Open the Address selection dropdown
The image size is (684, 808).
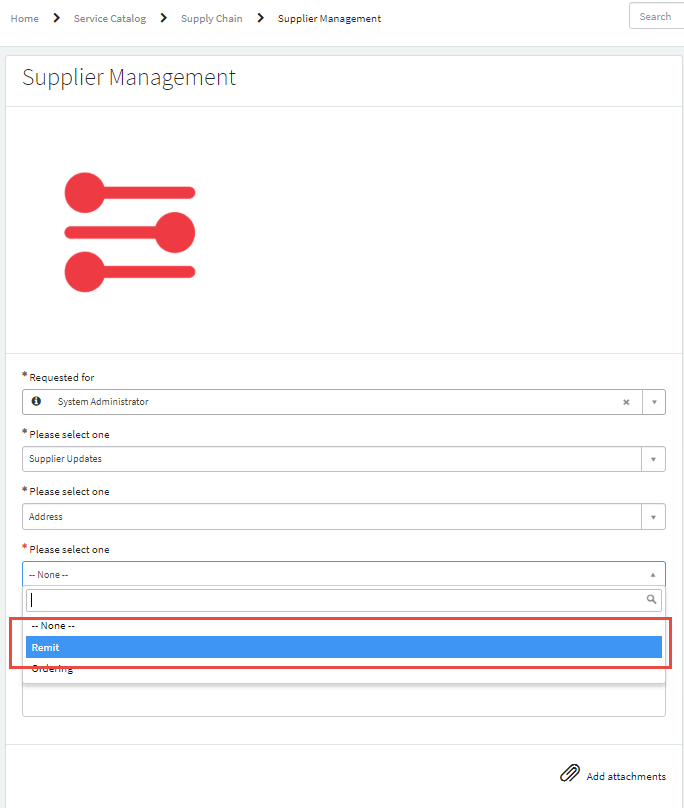(653, 516)
